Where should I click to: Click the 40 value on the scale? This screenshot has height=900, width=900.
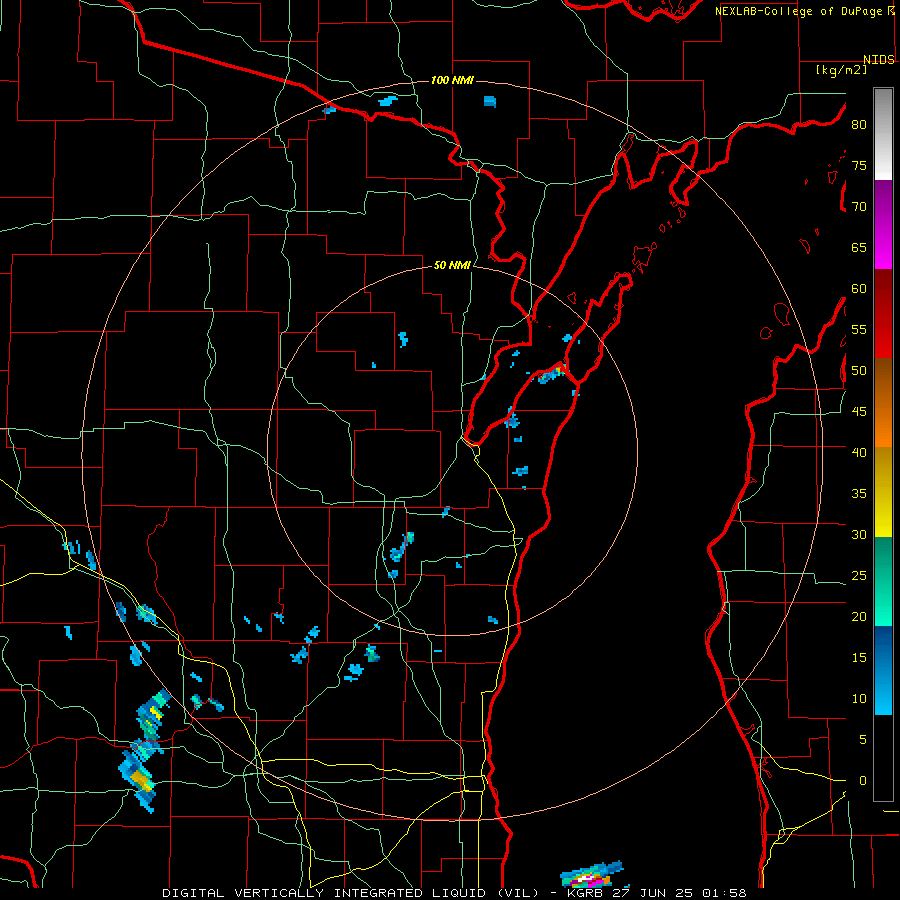(x=859, y=452)
